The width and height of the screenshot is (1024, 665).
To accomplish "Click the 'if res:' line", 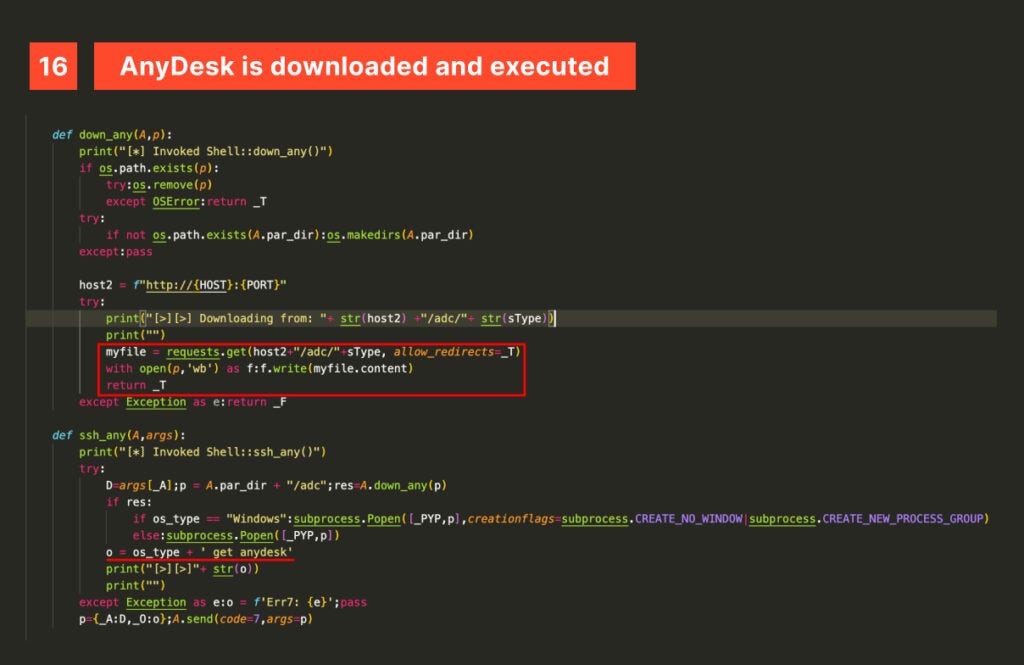I will coord(129,502).
